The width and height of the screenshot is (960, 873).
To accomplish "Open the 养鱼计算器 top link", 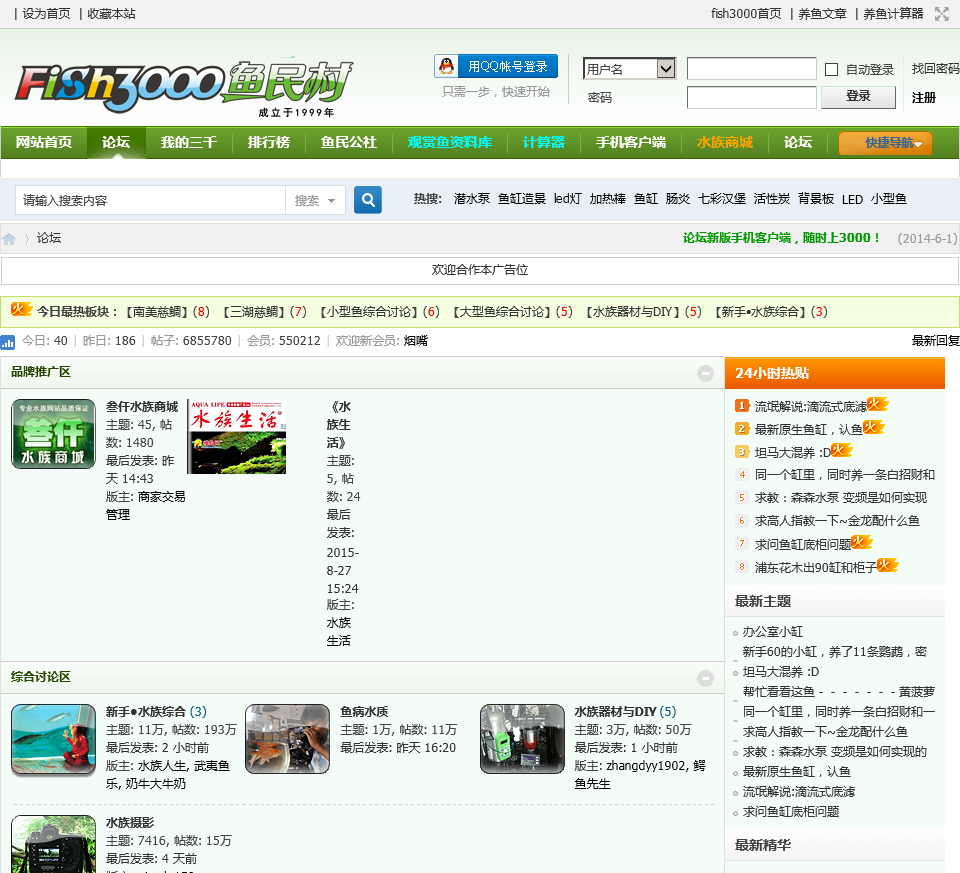I will coord(893,13).
